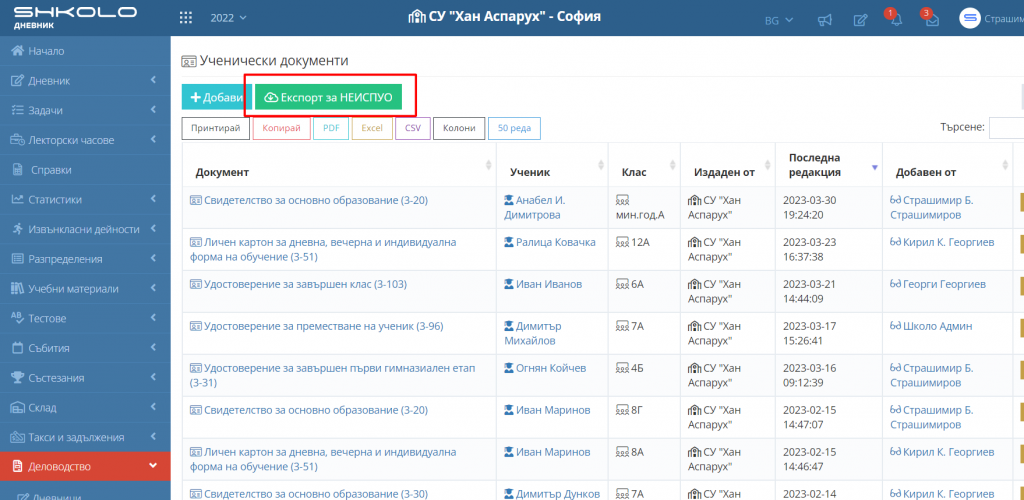Viewport: 1024px width, 500px height.
Task: Open the Колони visibility button
Action: click(x=459, y=129)
